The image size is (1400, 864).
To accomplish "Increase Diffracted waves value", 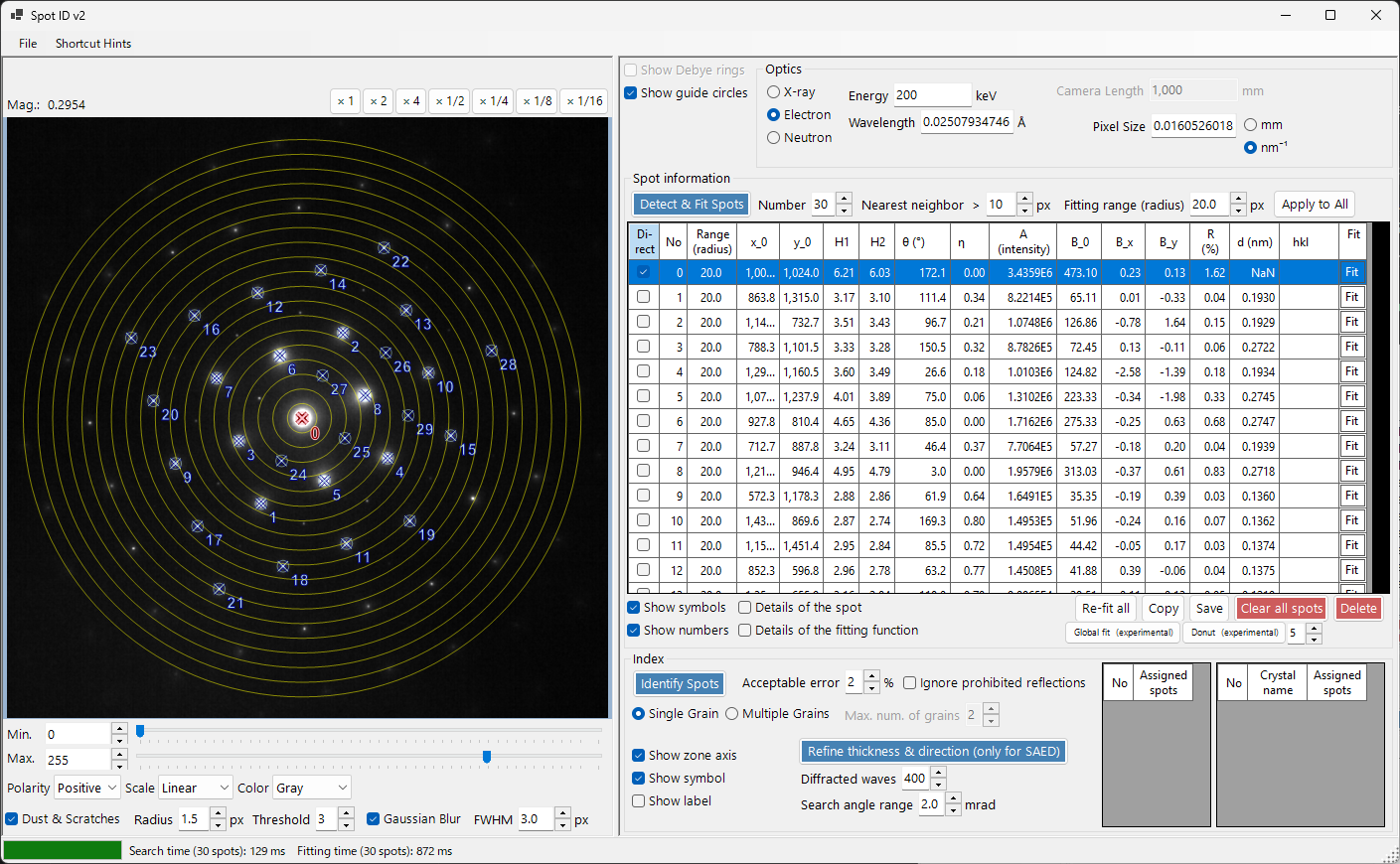I will [x=938, y=773].
